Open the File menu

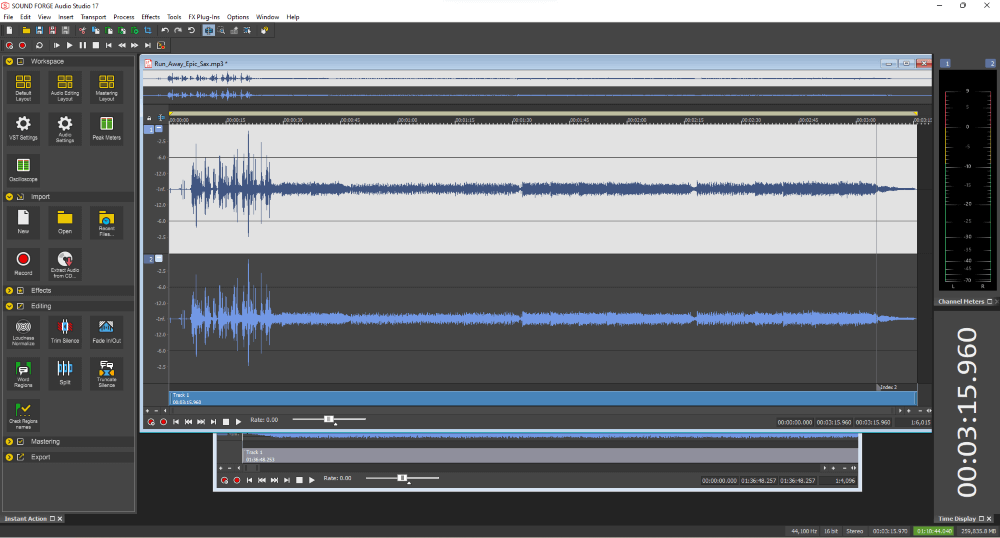click(8, 17)
